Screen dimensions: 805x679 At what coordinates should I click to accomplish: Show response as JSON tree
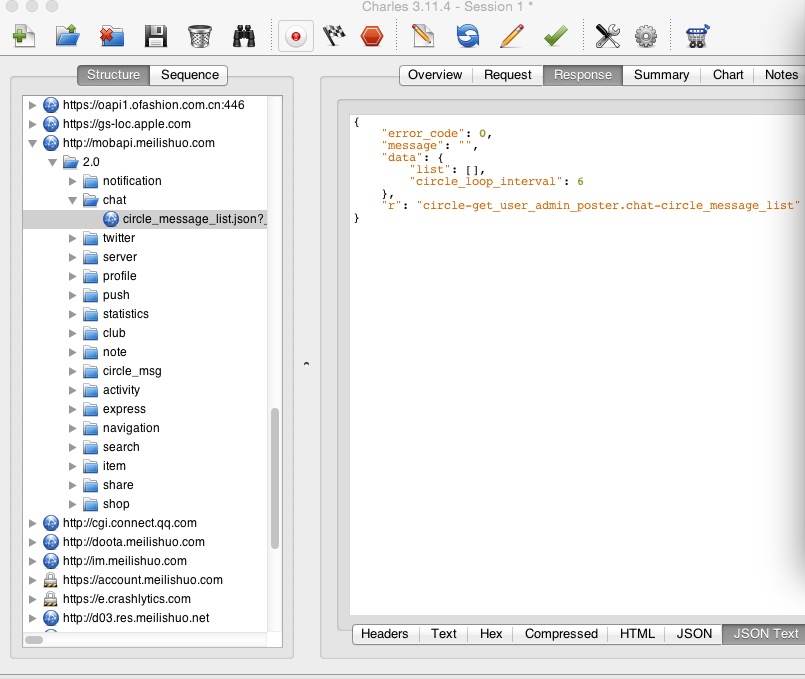(x=694, y=634)
